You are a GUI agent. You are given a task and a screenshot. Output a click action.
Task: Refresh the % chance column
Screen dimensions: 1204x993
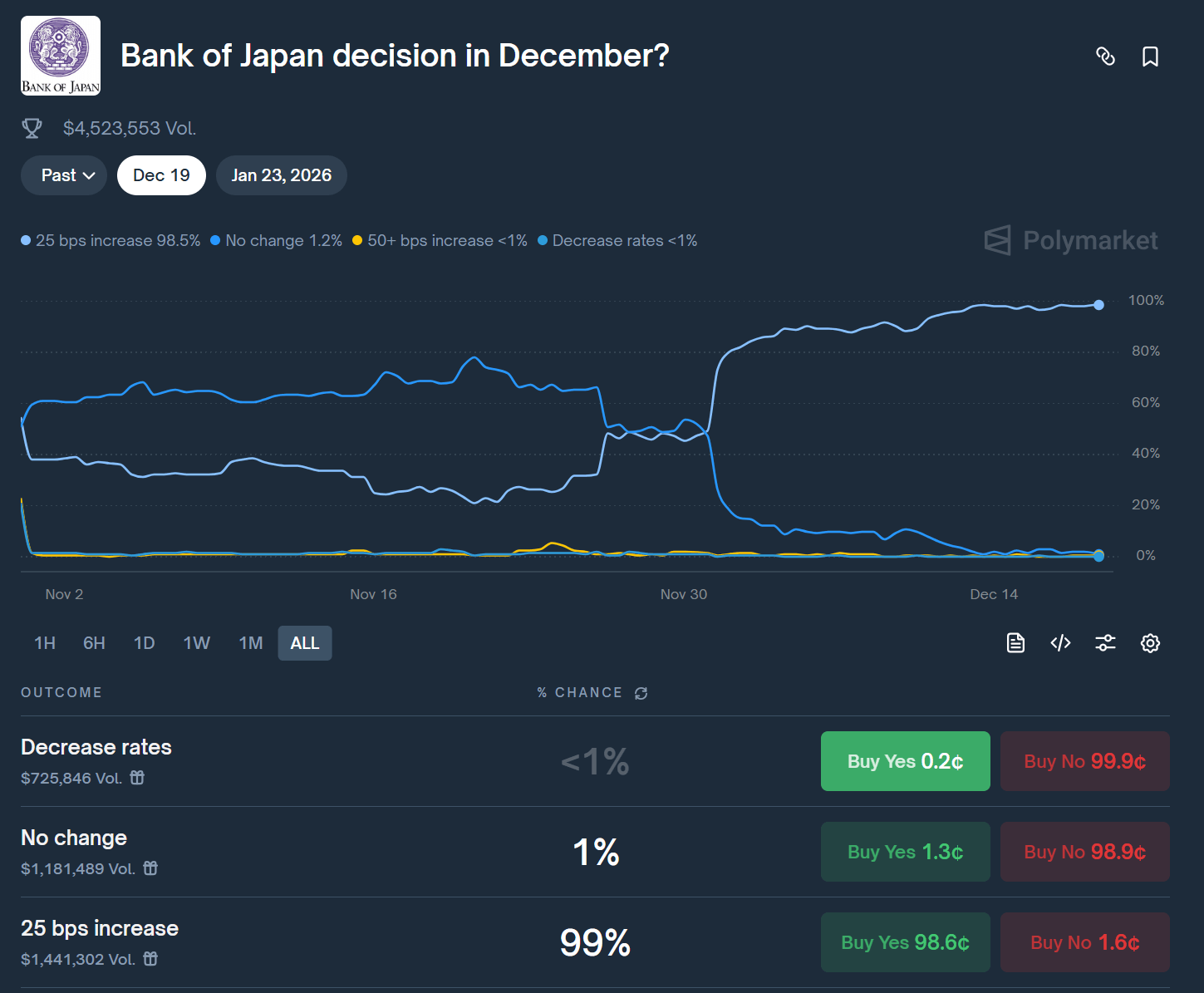(x=641, y=693)
